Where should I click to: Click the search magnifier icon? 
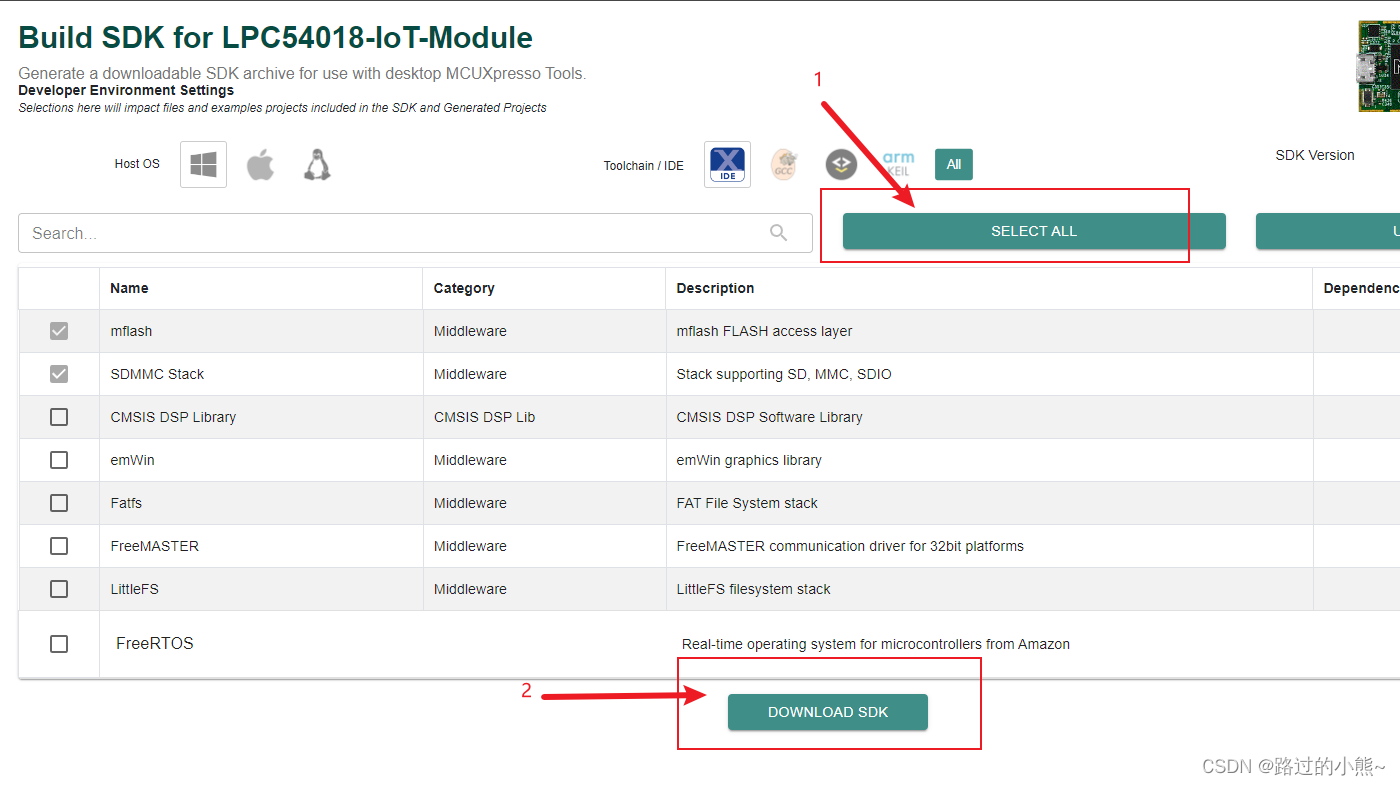click(x=779, y=233)
